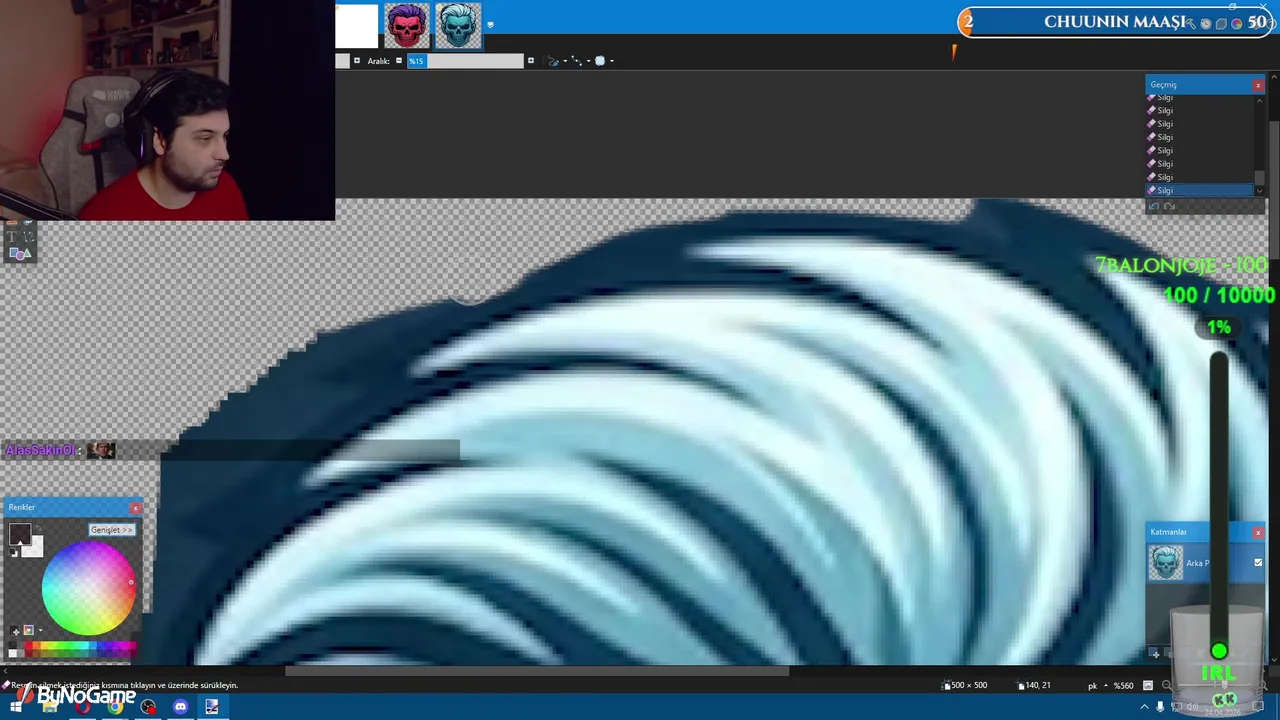Open the blend mode icon
Screen dimensions: 1280x720
click(600, 61)
